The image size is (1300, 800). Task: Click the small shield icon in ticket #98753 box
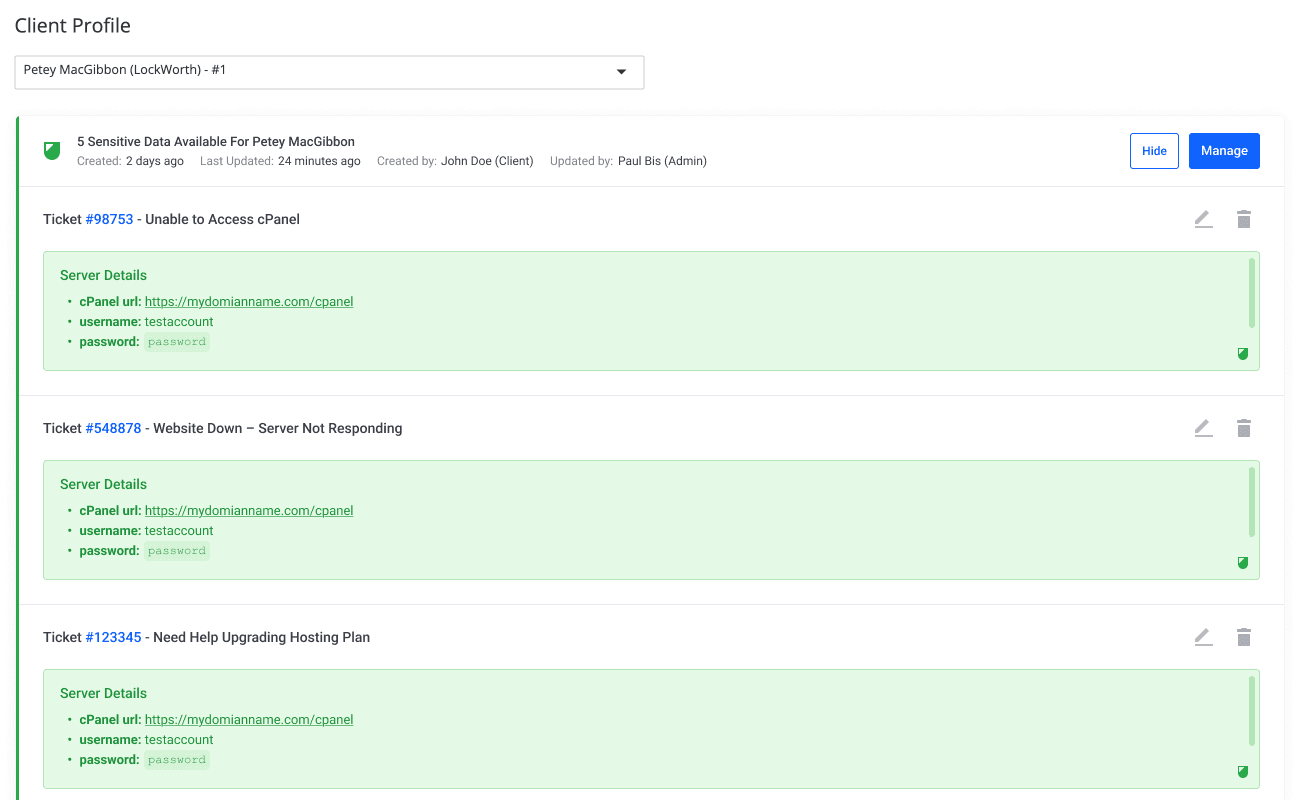point(1243,354)
